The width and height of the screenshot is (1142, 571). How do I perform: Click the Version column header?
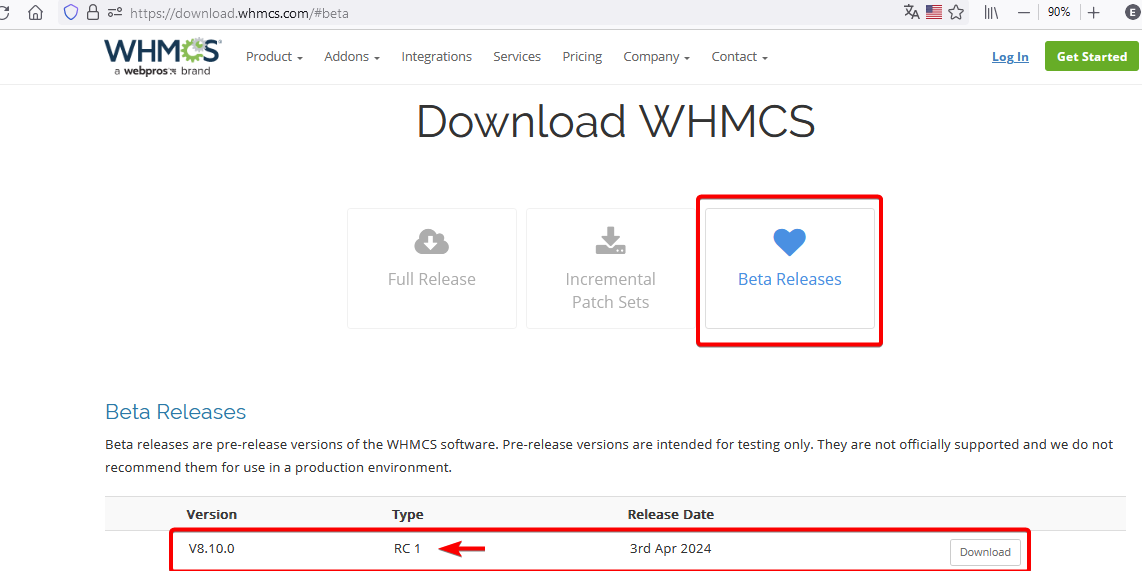pyautogui.click(x=212, y=514)
